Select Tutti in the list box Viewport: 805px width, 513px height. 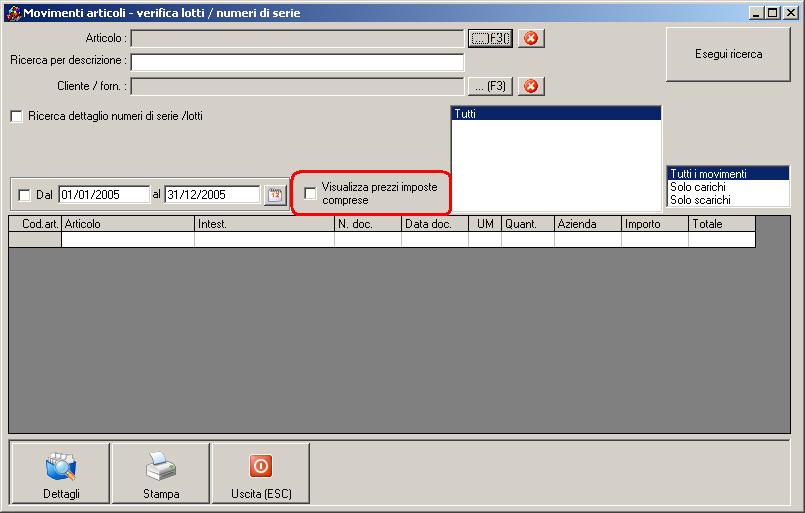click(x=556, y=113)
